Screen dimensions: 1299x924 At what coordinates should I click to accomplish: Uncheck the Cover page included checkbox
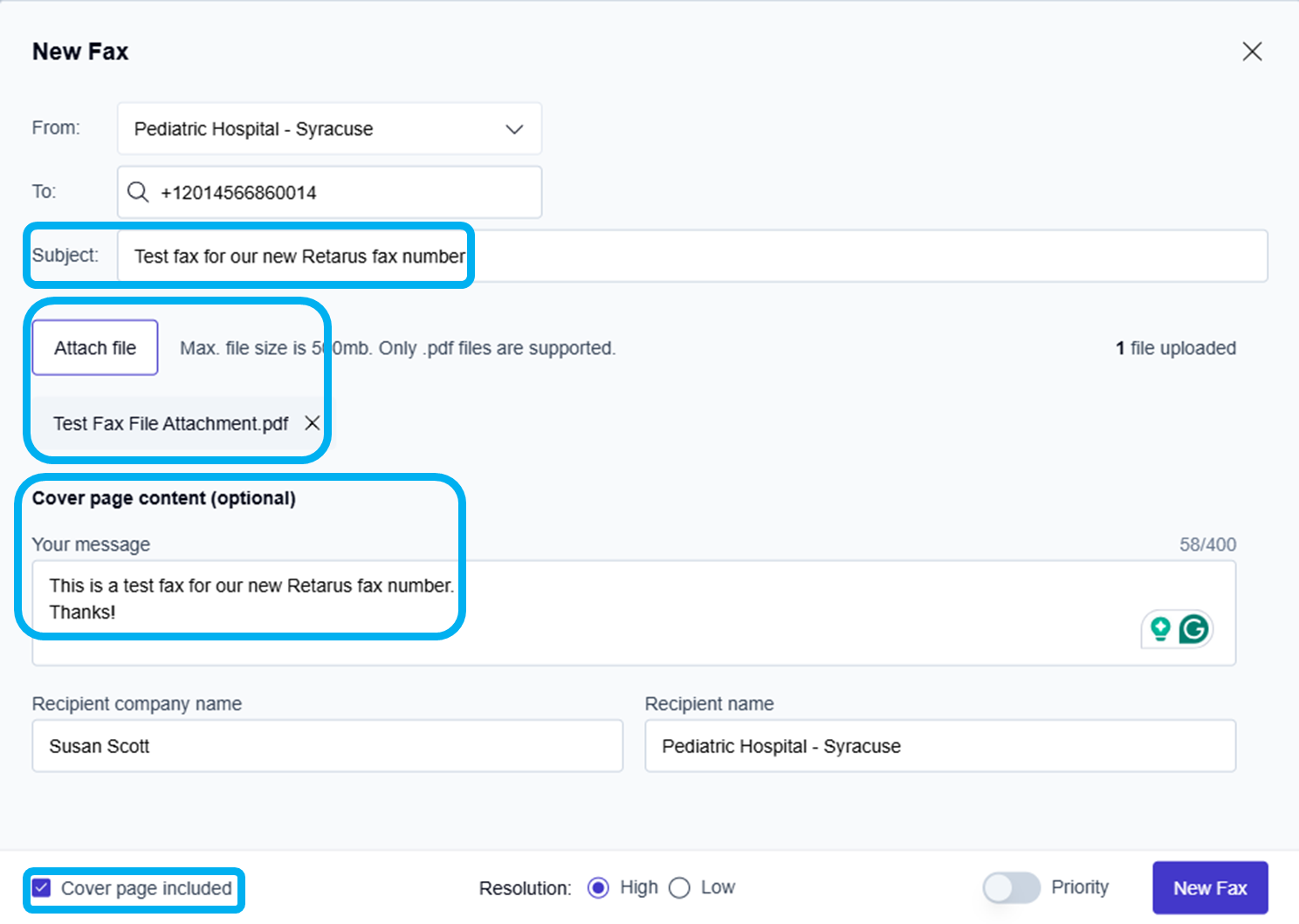42,888
